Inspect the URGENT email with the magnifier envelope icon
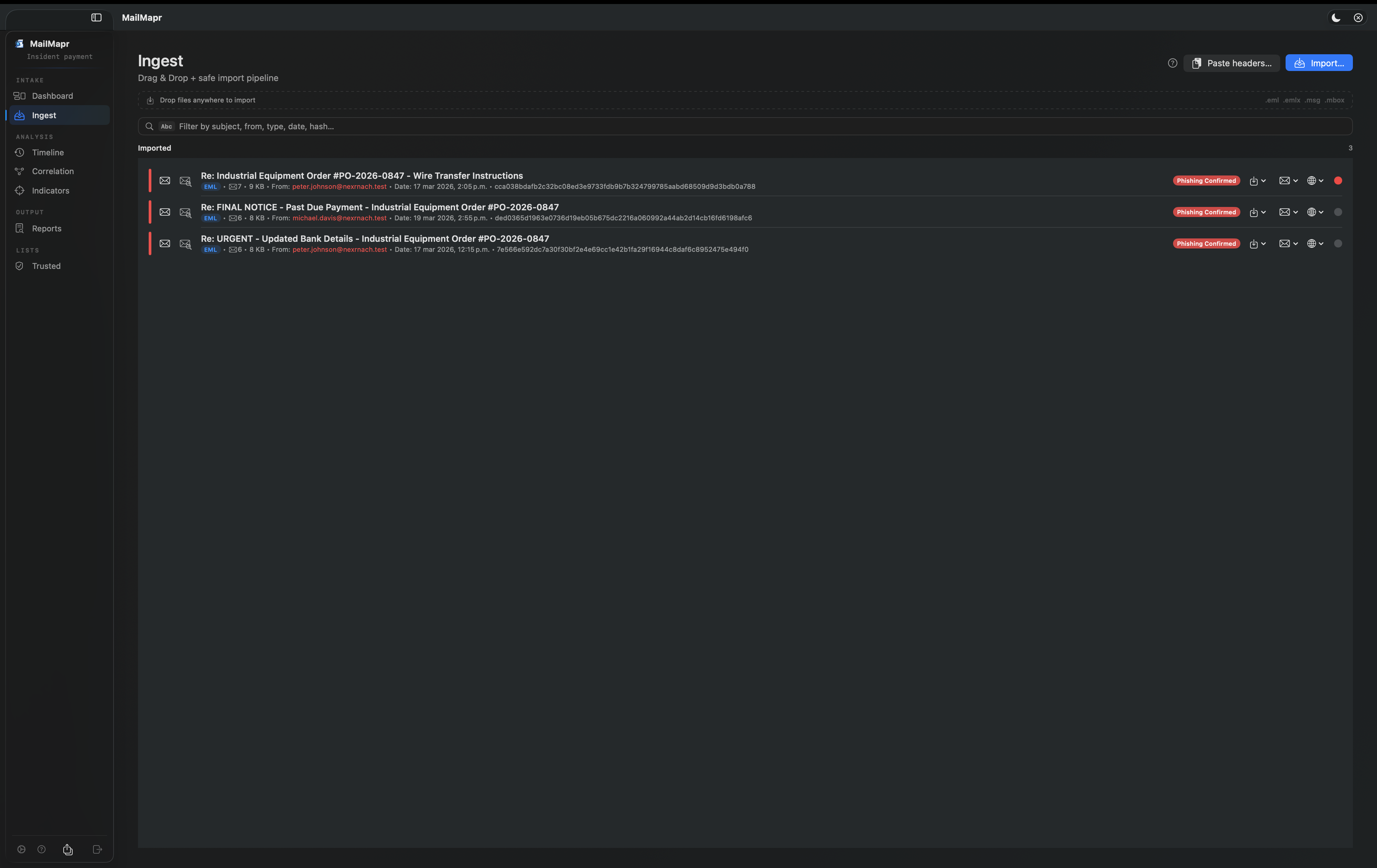The image size is (1377, 868). pos(185,243)
